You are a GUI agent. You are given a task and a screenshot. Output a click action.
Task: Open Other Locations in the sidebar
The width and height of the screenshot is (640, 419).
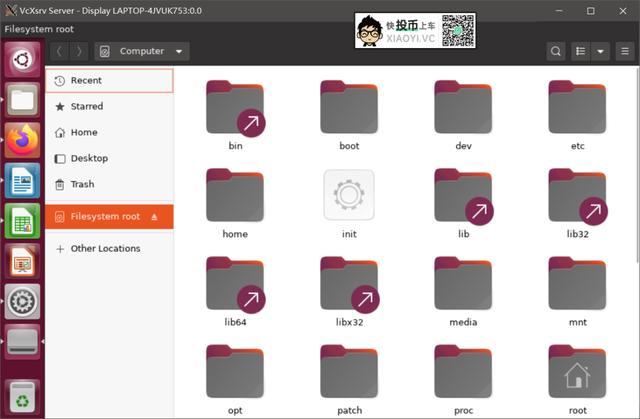(109, 248)
